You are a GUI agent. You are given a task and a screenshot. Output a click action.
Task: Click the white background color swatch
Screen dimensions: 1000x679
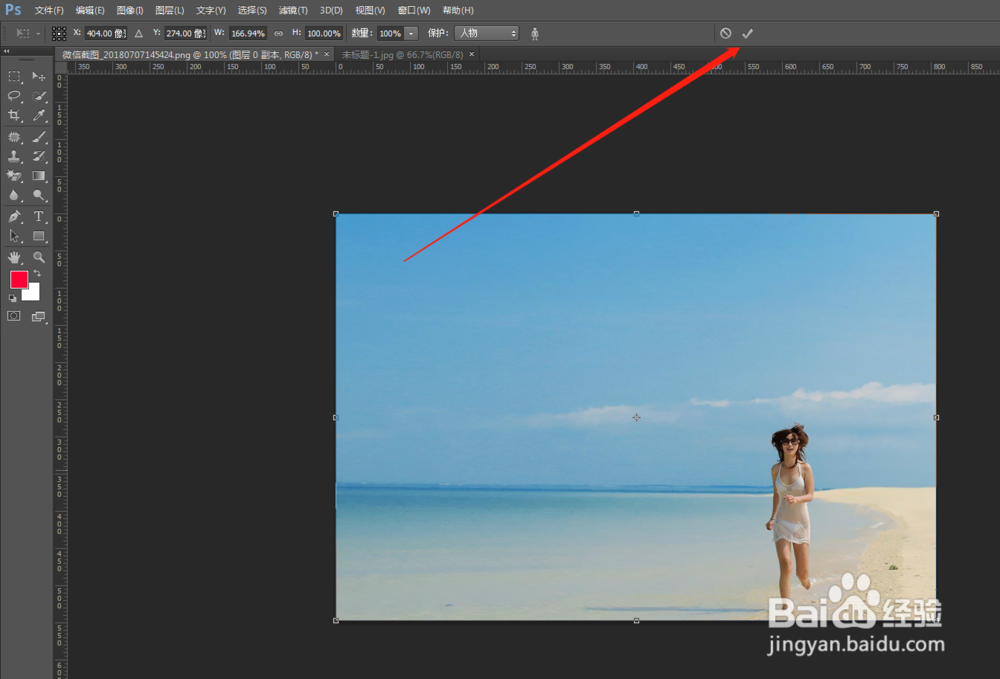(x=33, y=294)
